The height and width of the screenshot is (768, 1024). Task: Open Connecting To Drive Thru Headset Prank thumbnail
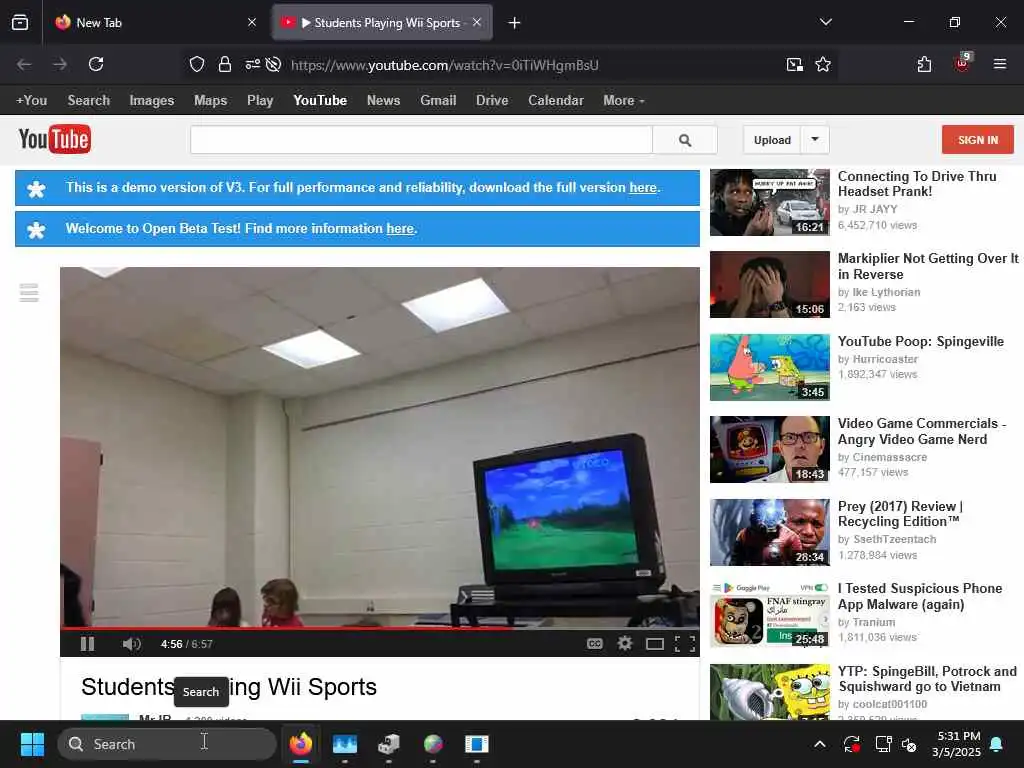pyautogui.click(x=770, y=202)
